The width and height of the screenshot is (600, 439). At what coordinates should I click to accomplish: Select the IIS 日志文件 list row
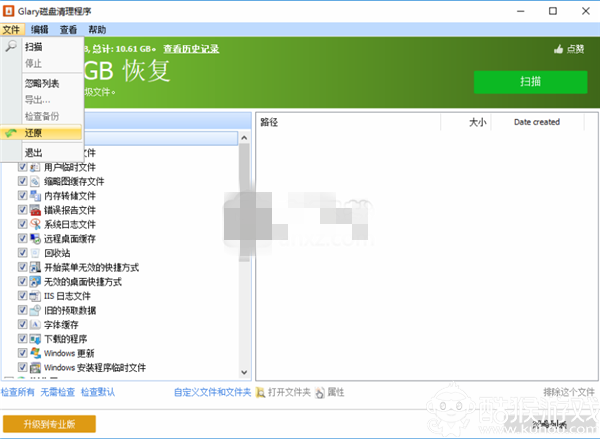click(67, 296)
